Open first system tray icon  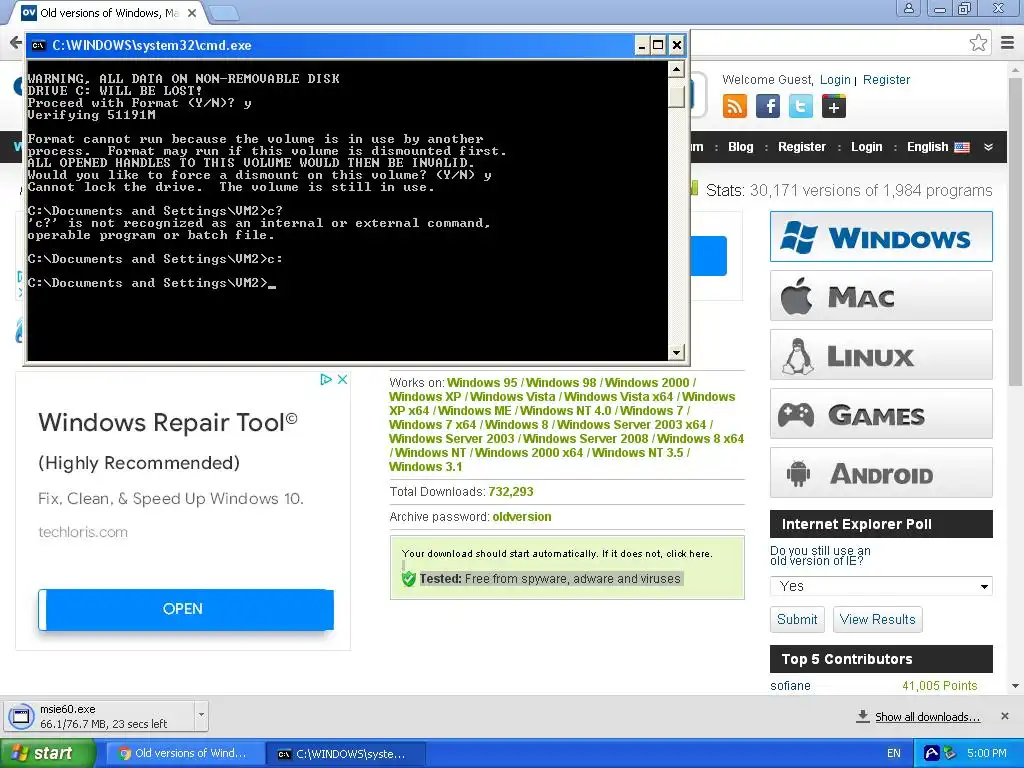point(932,753)
